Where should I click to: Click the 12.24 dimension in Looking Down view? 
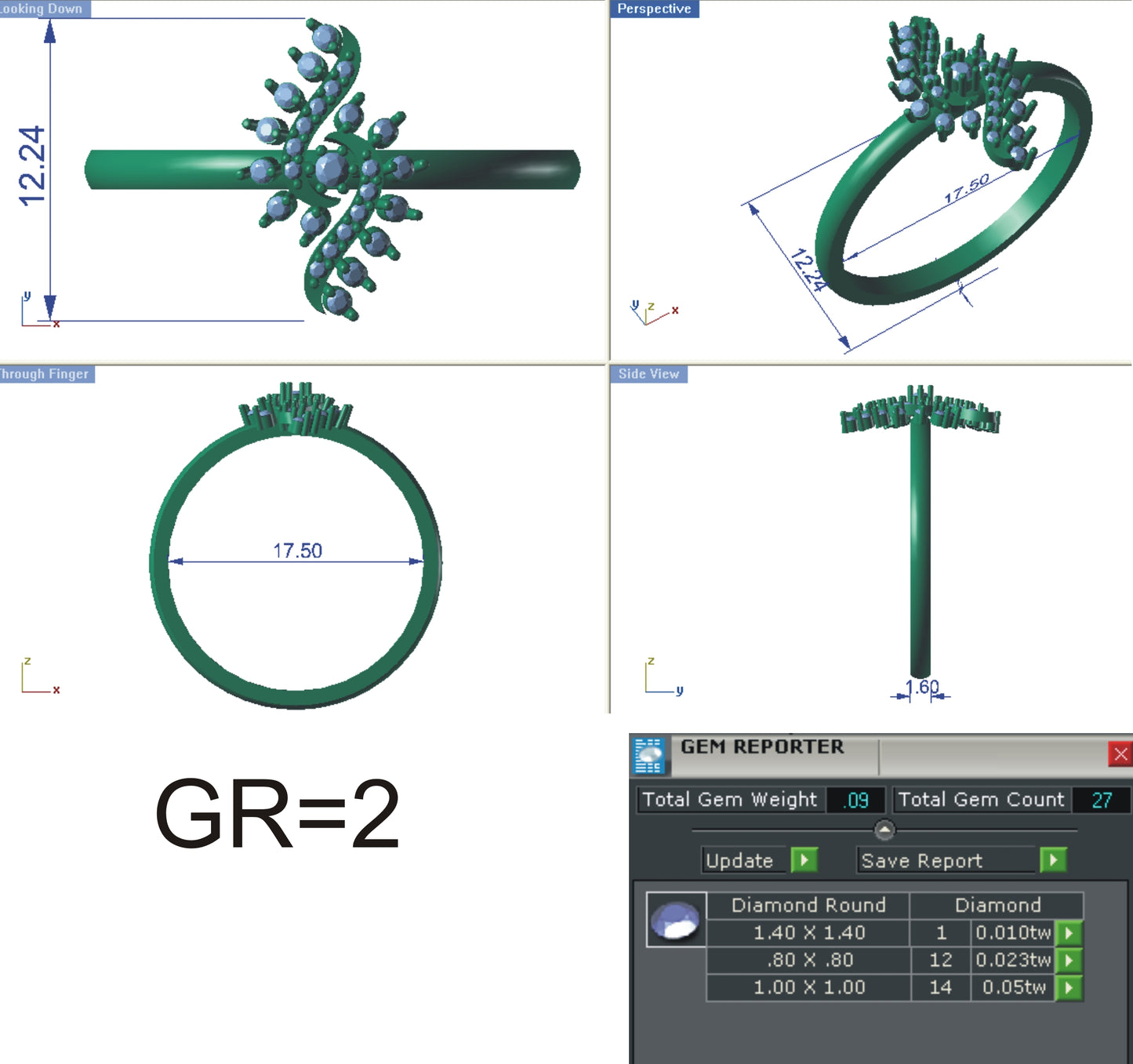pyautogui.click(x=32, y=166)
